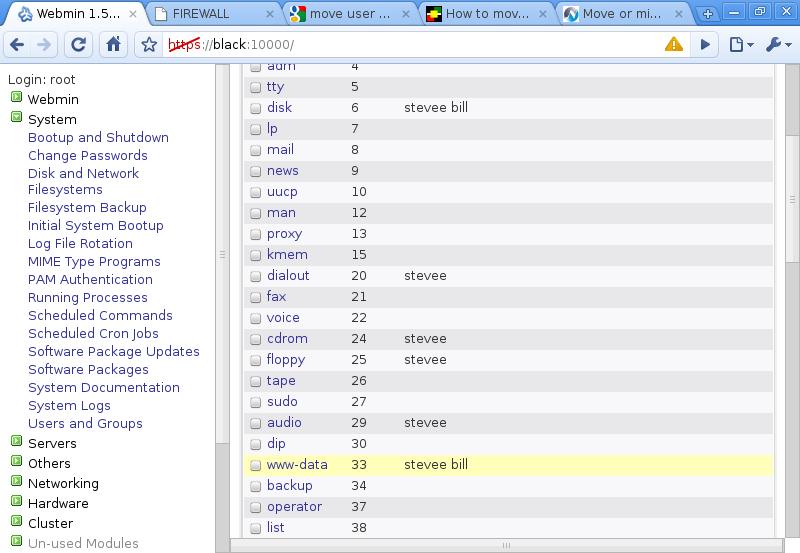Expand the Networking category
Image resolution: width=800 pixels, height=553 pixels.
tap(17, 483)
